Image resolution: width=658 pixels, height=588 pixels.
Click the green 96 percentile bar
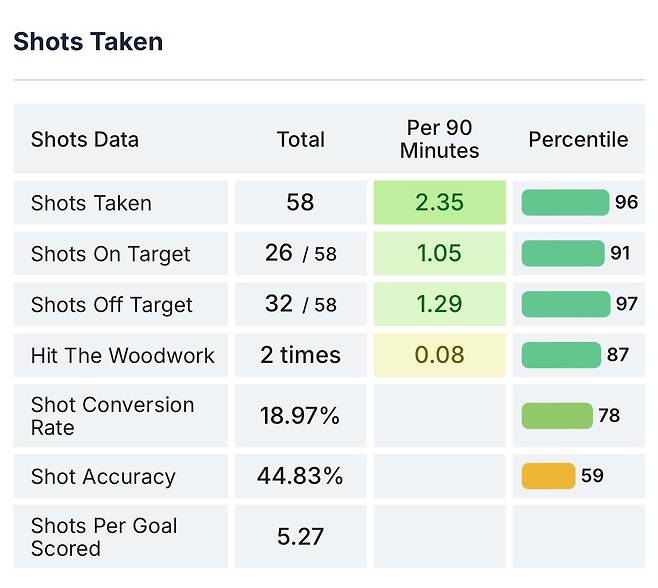[x=565, y=203]
